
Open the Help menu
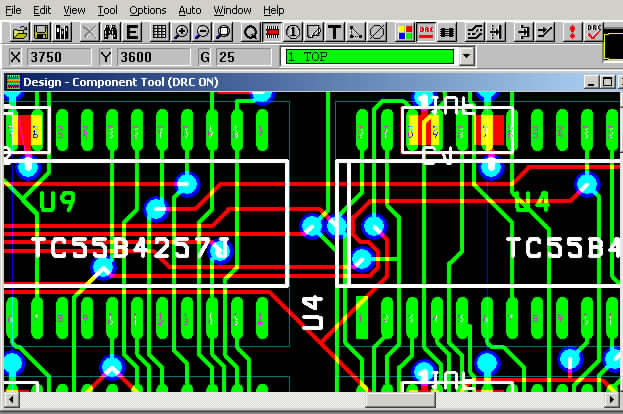pos(273,10)
